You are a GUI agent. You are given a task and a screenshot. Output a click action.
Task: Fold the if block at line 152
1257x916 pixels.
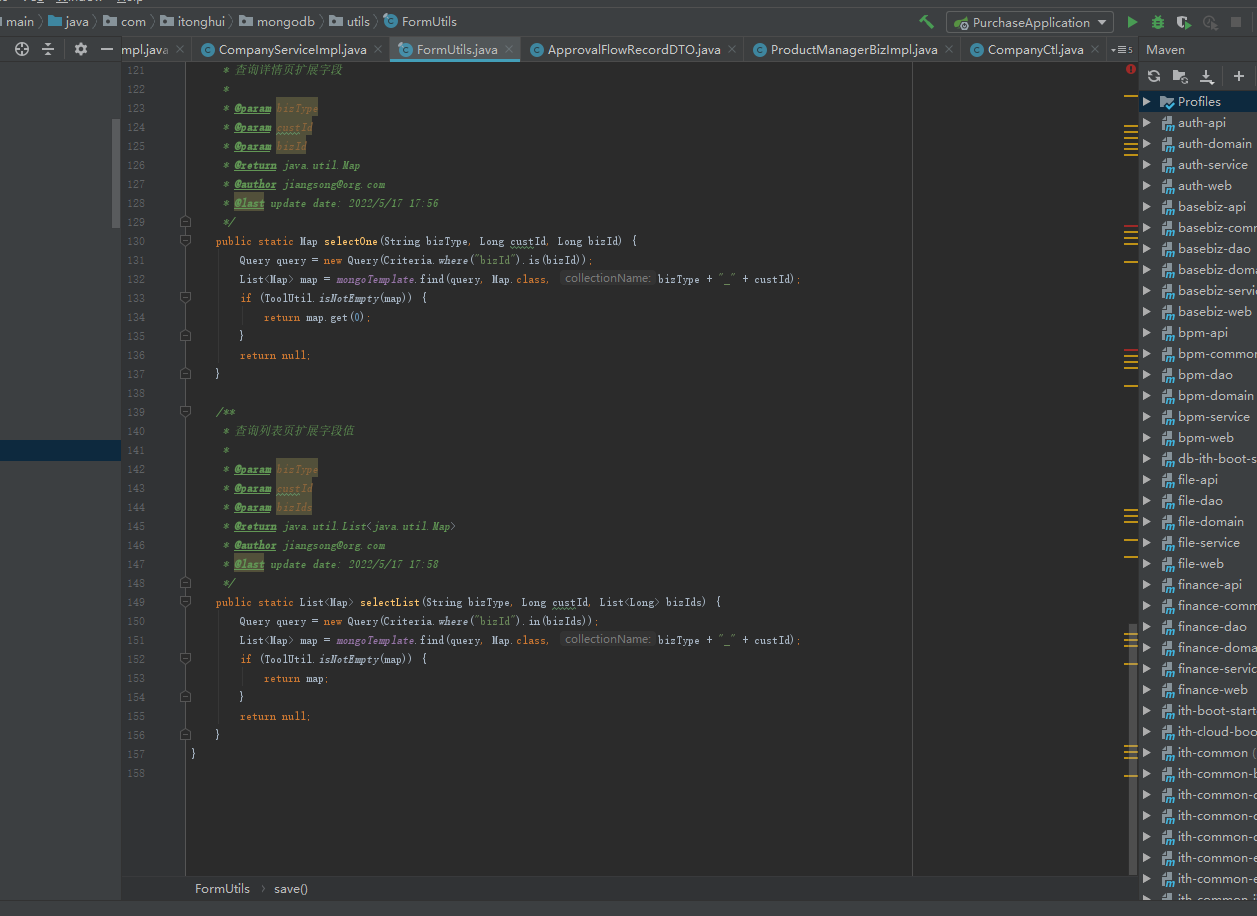185,659
